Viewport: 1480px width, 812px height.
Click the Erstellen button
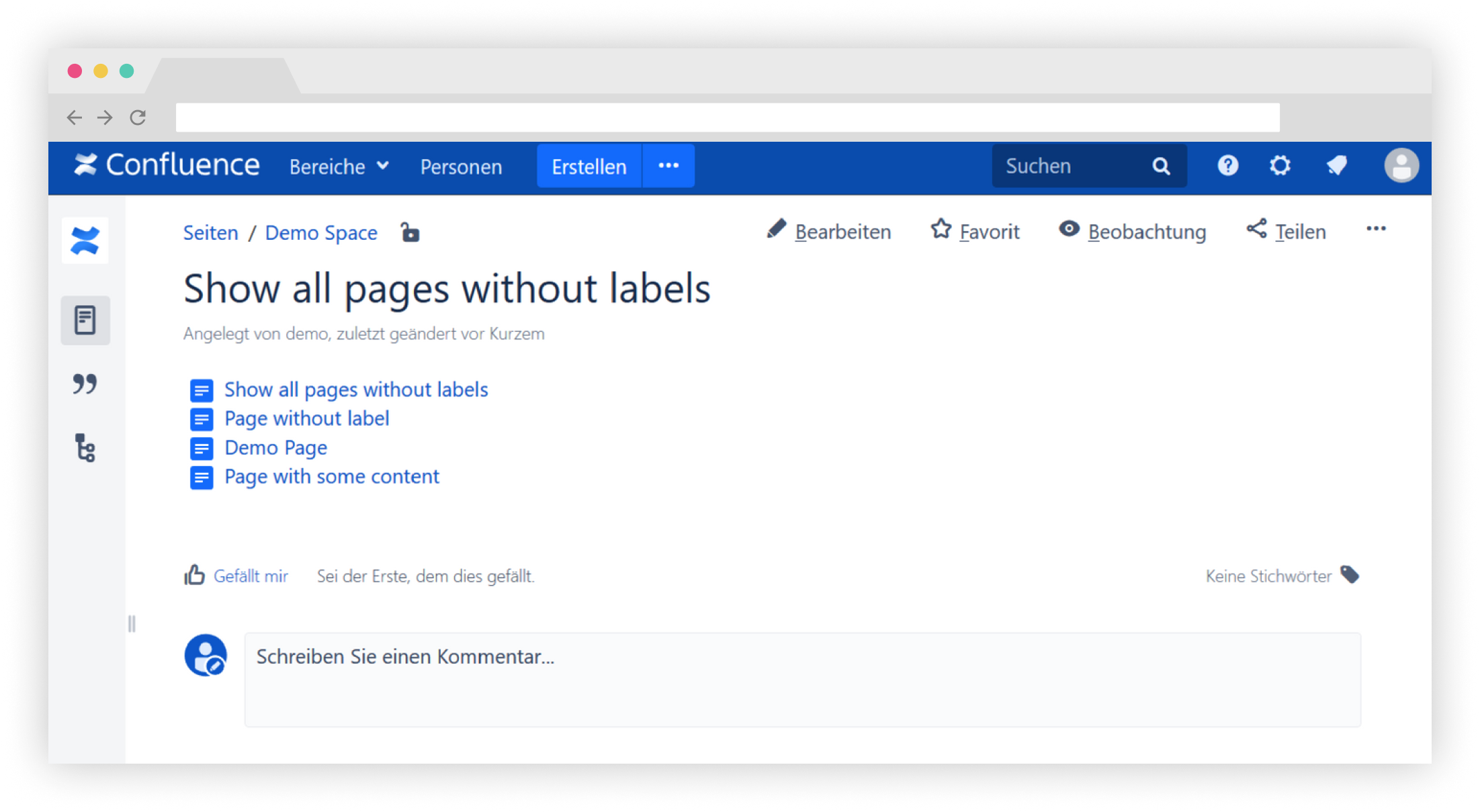pyautogui.click(x=589, y=167)
